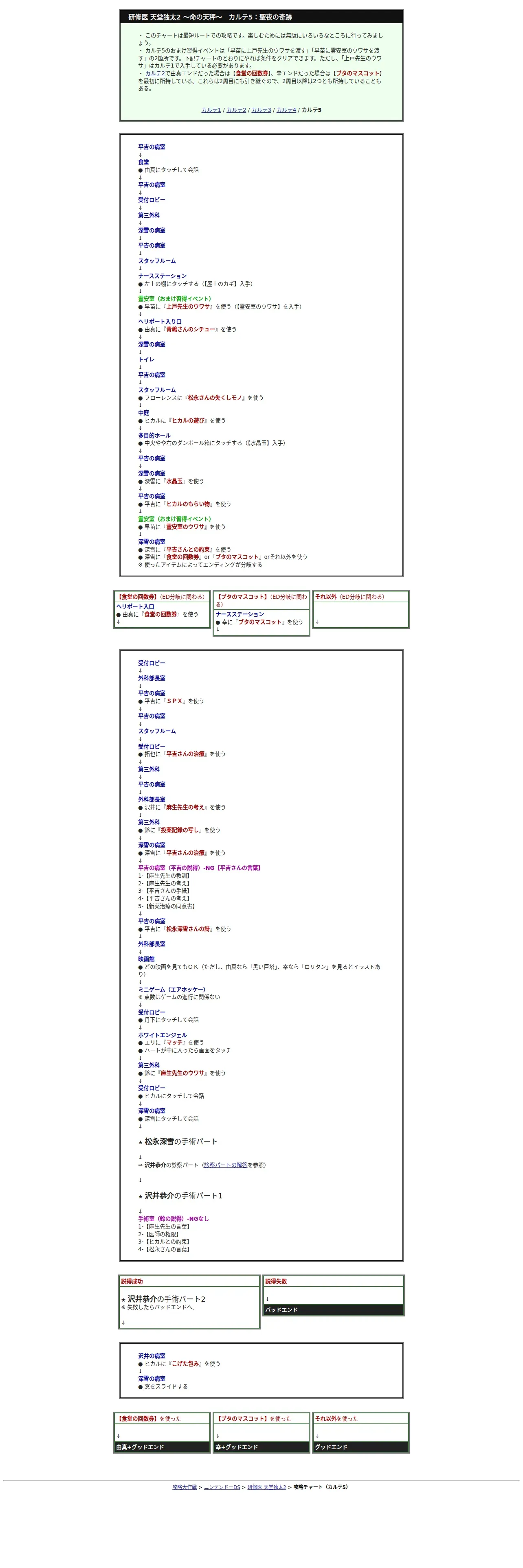The height and width of the screenshot is (1568, 523).
Task: Select the 第三外科 entry below first 受付ロビー
Action: (149, 215)
